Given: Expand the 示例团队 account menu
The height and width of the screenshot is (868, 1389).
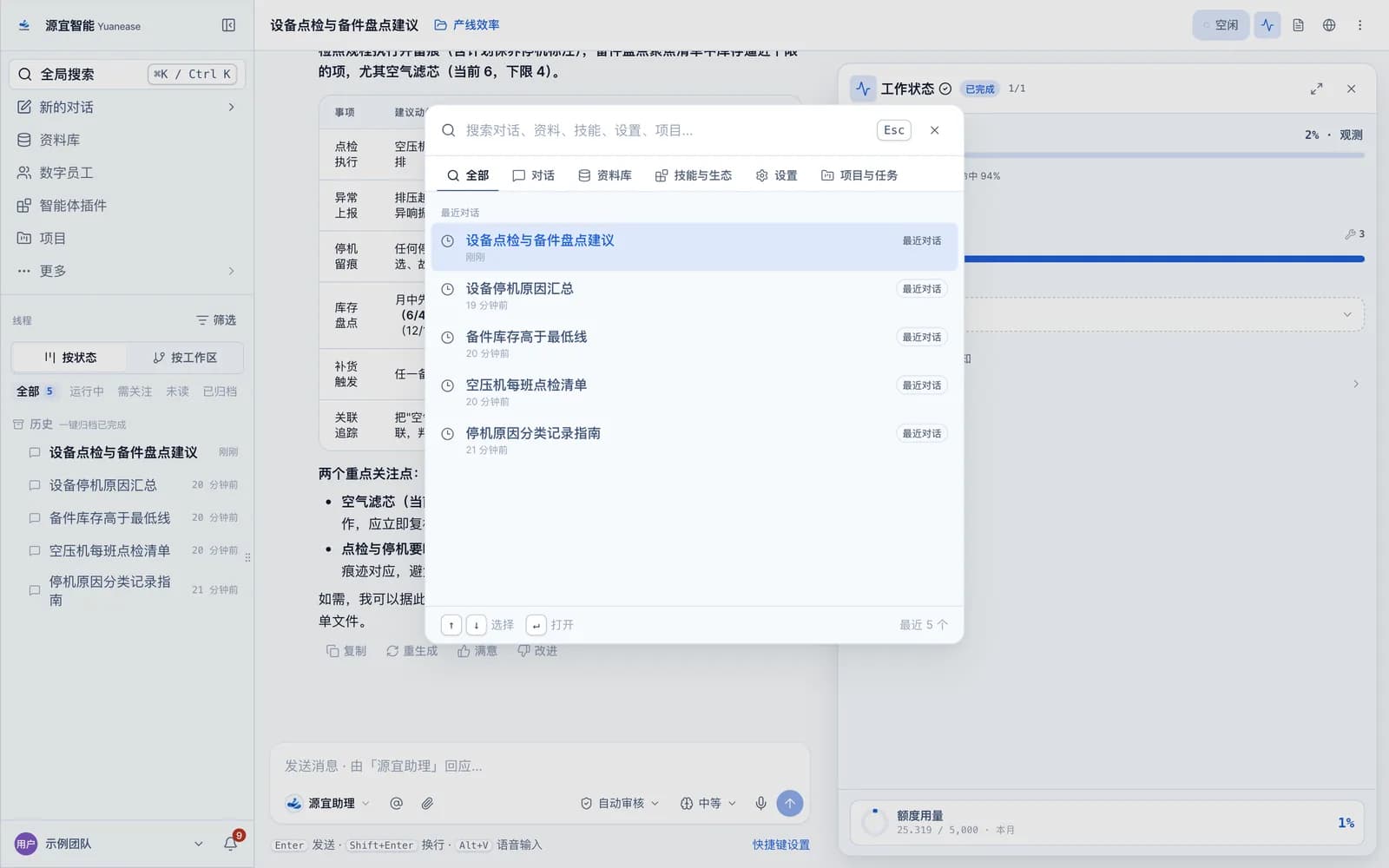Looking at the screenshot, I should pyautogui.click(x=109, y=844).
